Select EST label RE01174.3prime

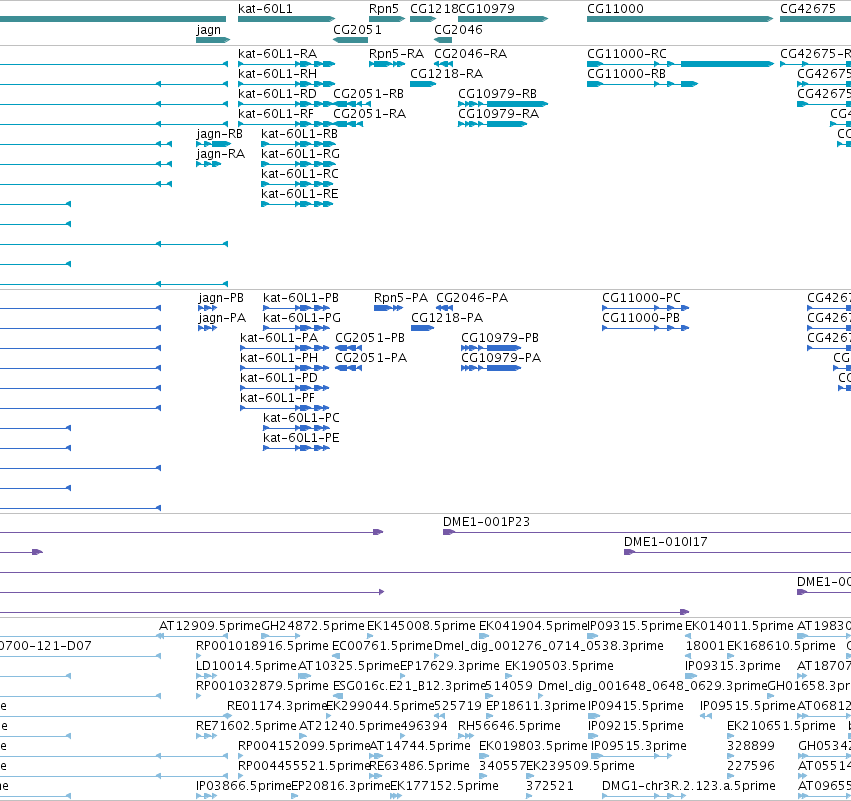tap(277, 707)
